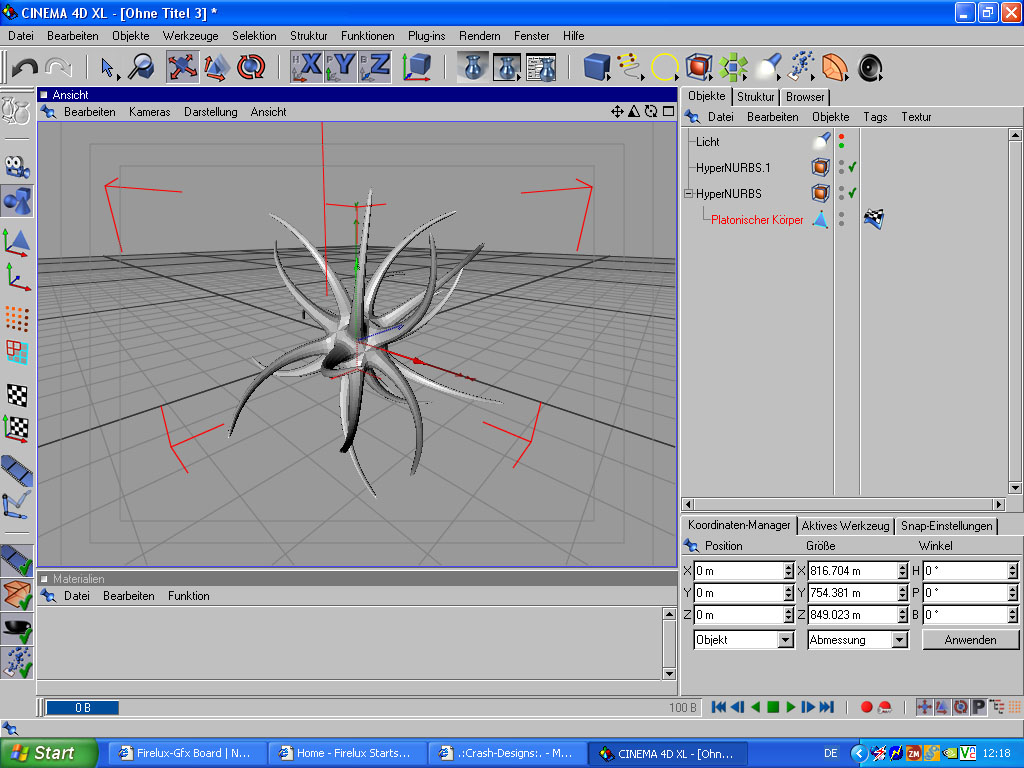
Task: Open the Abmessung size mode dropdown
Action: [899, 640]
